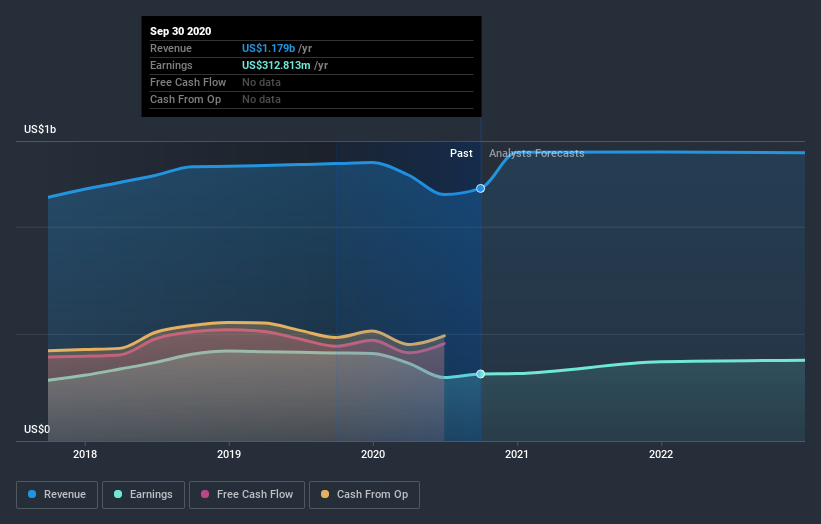821x524 pixels.
Task: Select the Revenue data point marker on chart
Action: [x=480, y=188]
